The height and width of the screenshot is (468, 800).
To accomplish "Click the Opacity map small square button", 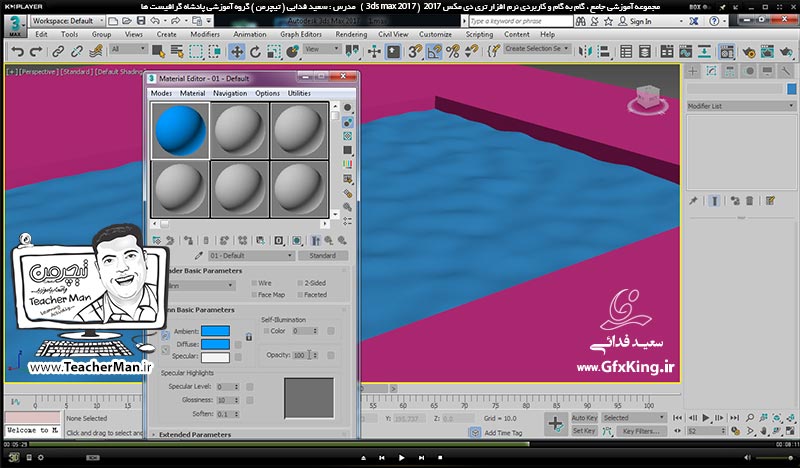I will 331,355.
